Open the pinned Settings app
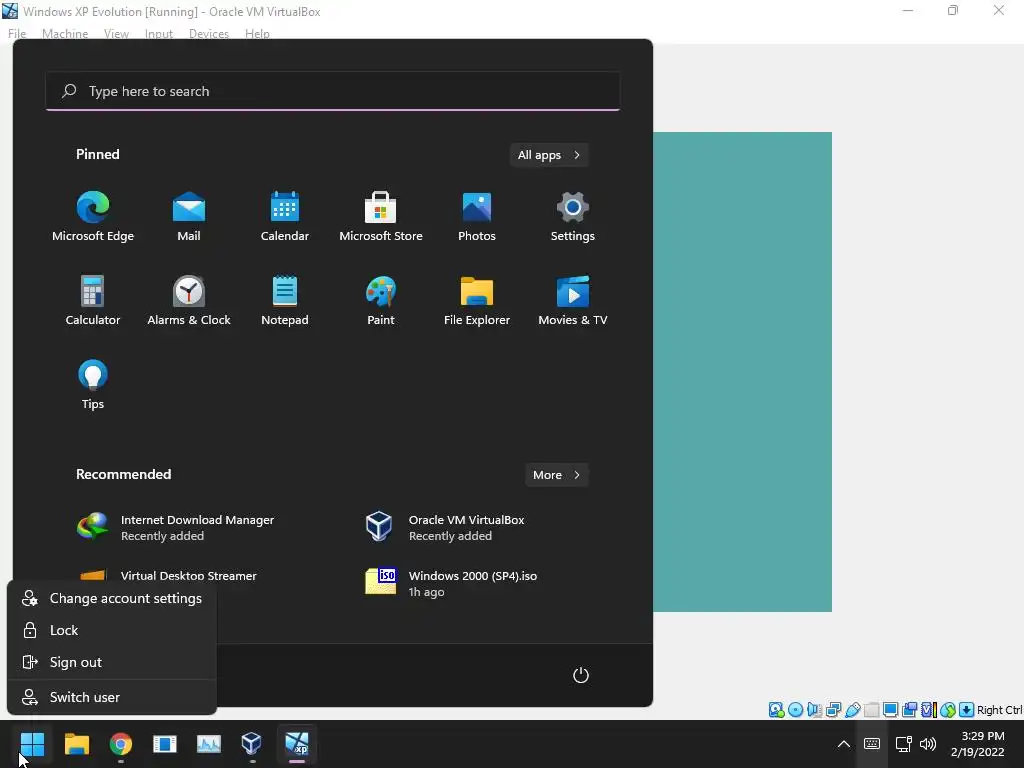 coord(573,216)
